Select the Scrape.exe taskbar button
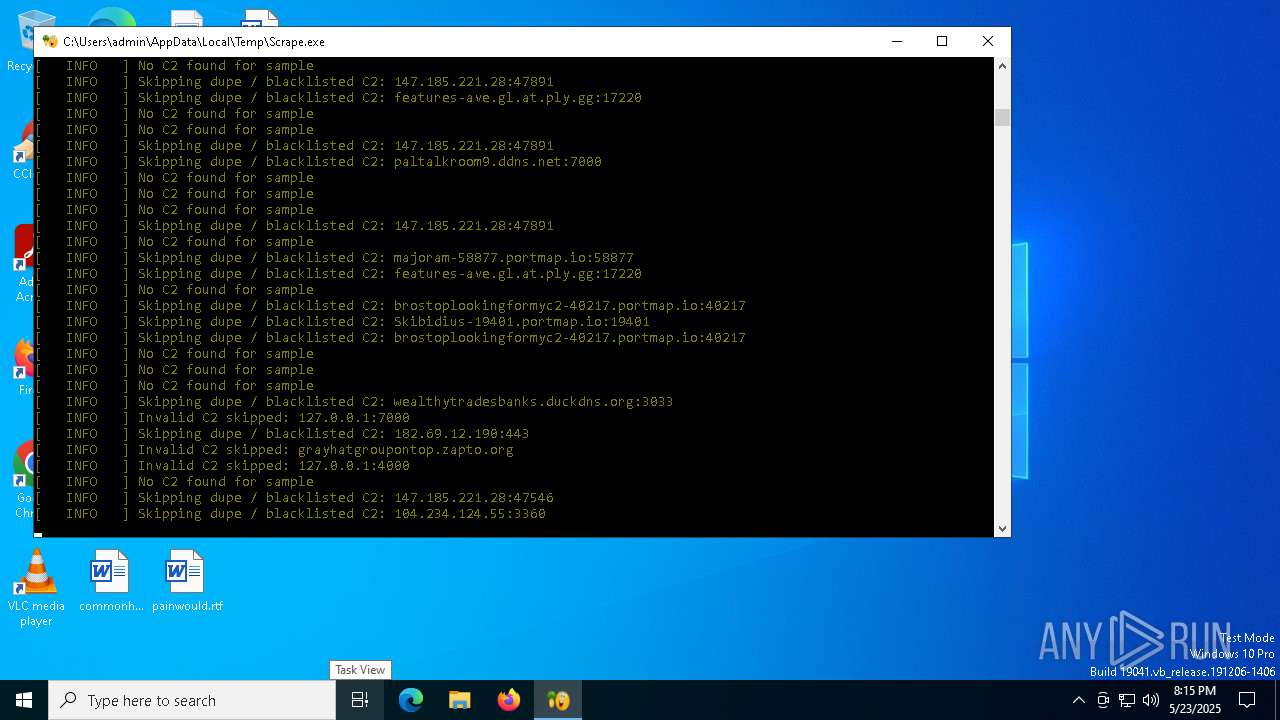The height and width of the screenshot is (720, 1280). coord(558,700)
